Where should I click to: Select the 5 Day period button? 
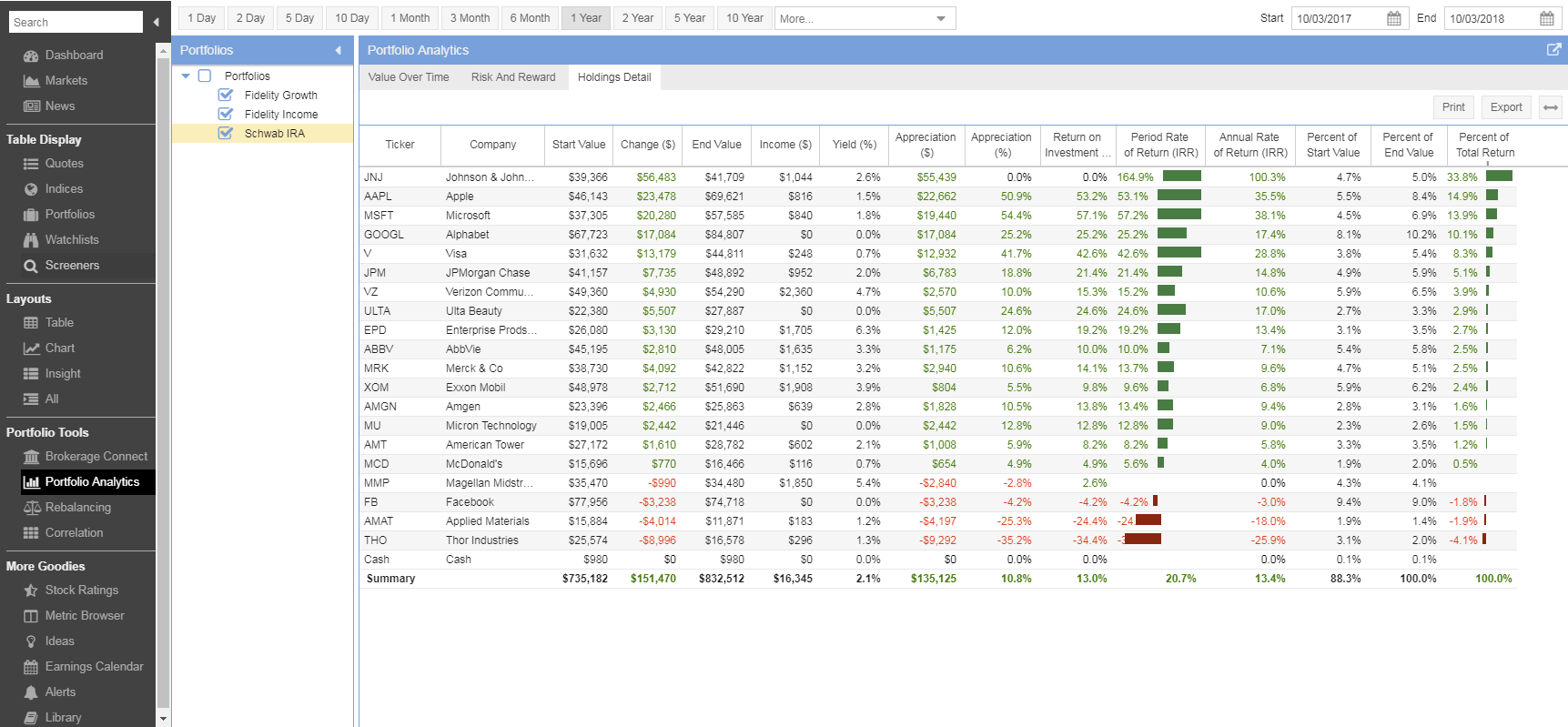click(299, 18)
